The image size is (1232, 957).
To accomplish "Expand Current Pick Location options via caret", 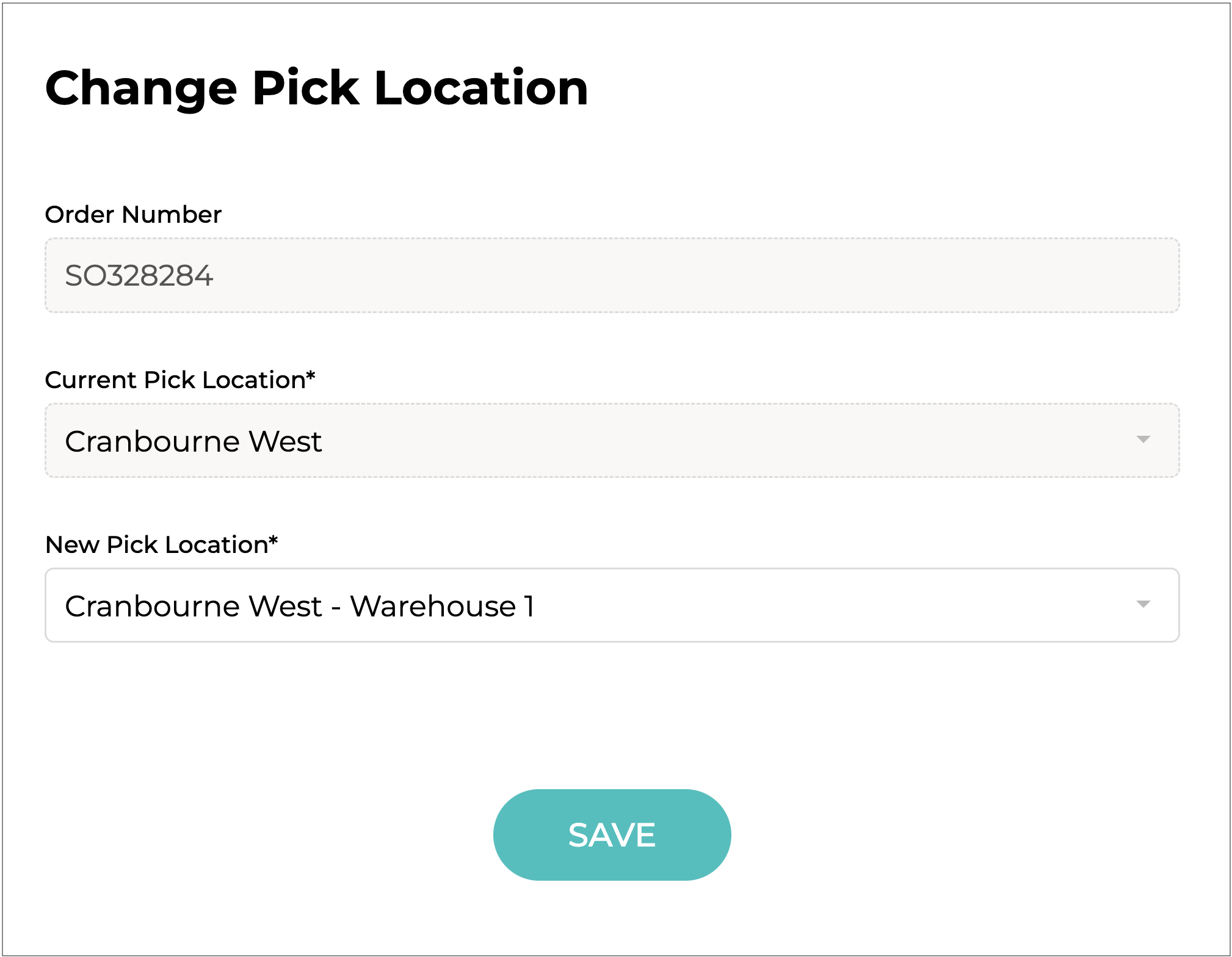I will coord(1143,439).
